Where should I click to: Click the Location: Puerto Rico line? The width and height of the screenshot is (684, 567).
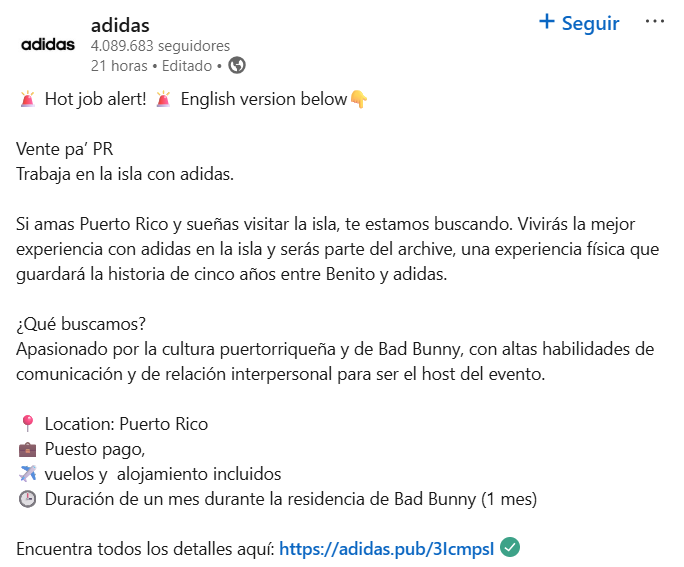[x=127, y=424]
